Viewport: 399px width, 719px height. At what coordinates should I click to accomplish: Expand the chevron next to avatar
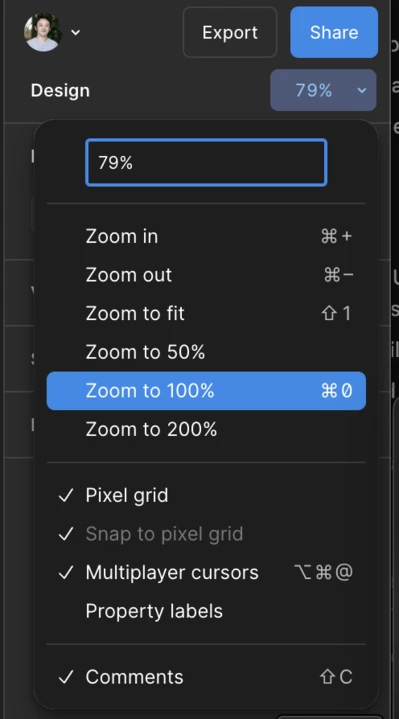coord(76,32)
